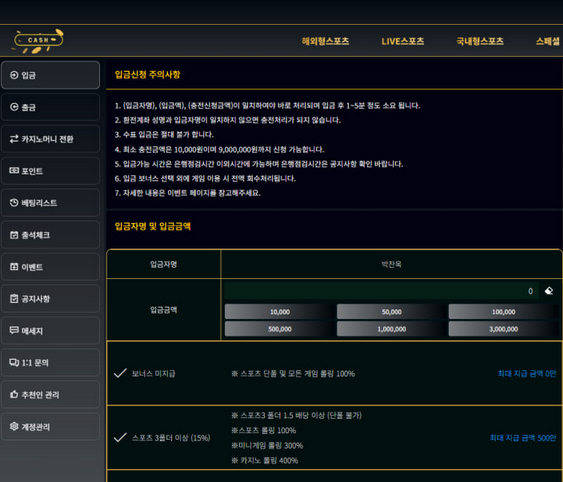Click the 입금금액 table label
The image size is (563, 482).
pos(164,310)
